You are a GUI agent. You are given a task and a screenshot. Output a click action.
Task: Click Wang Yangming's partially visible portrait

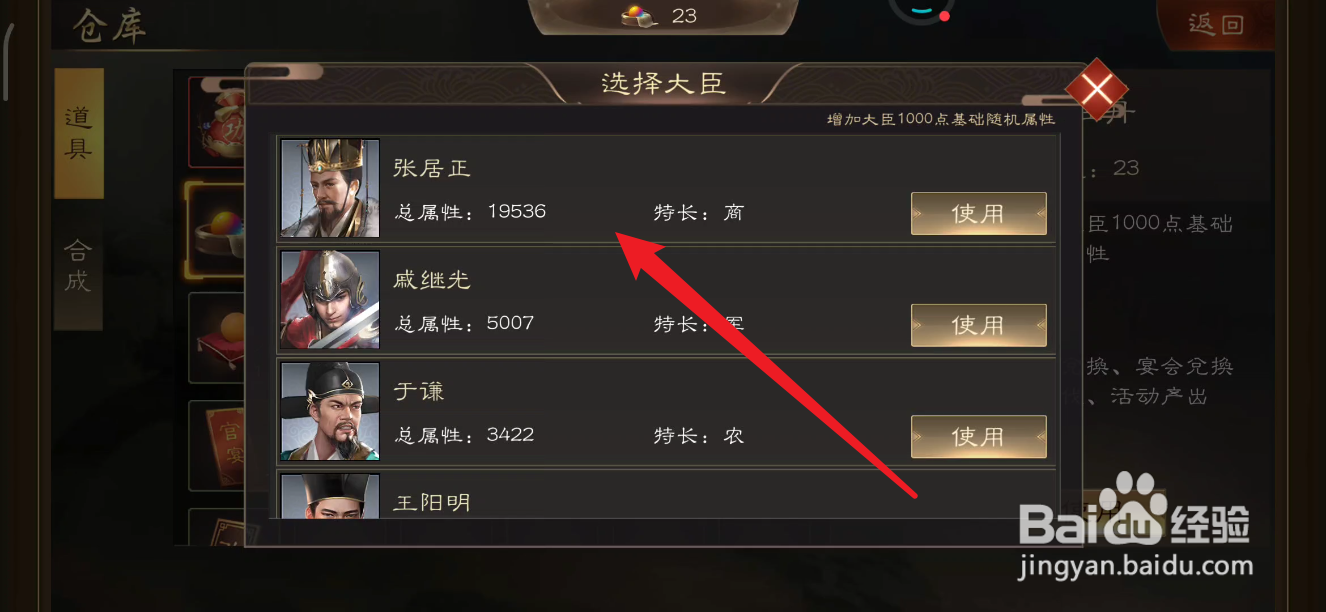point(330,496)
